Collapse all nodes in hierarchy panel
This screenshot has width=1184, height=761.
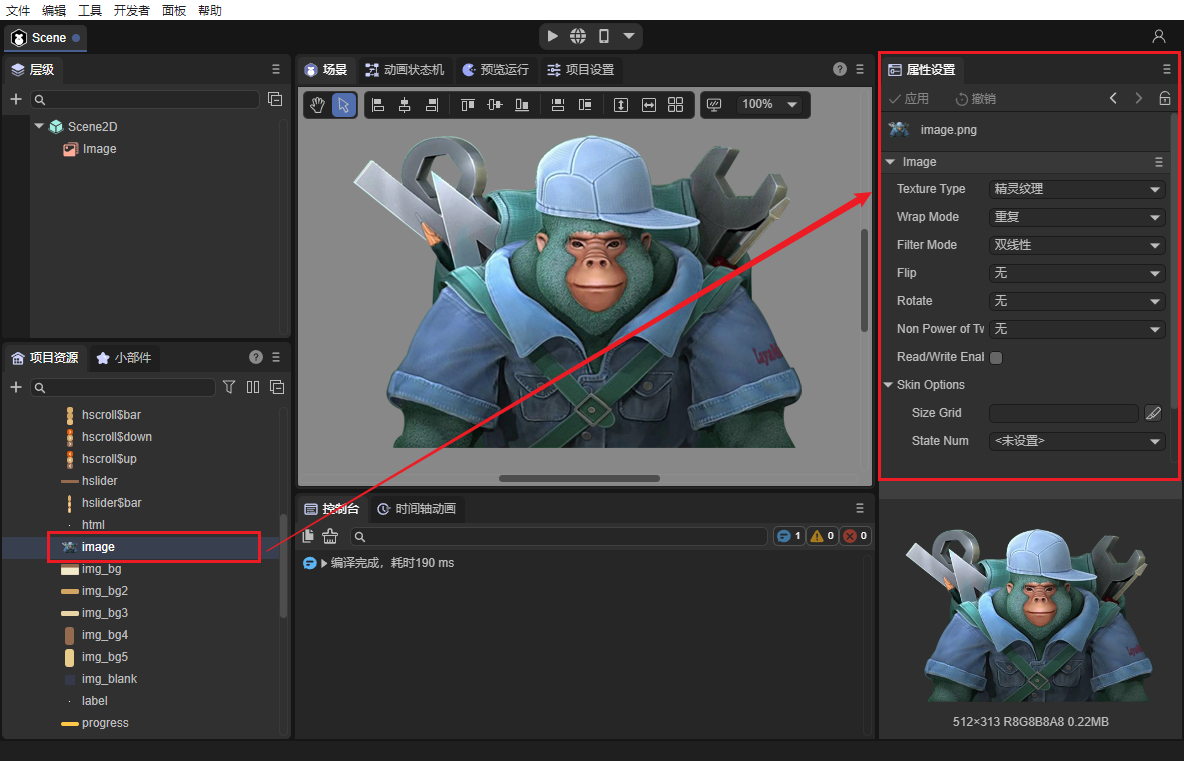click(275, 99)
